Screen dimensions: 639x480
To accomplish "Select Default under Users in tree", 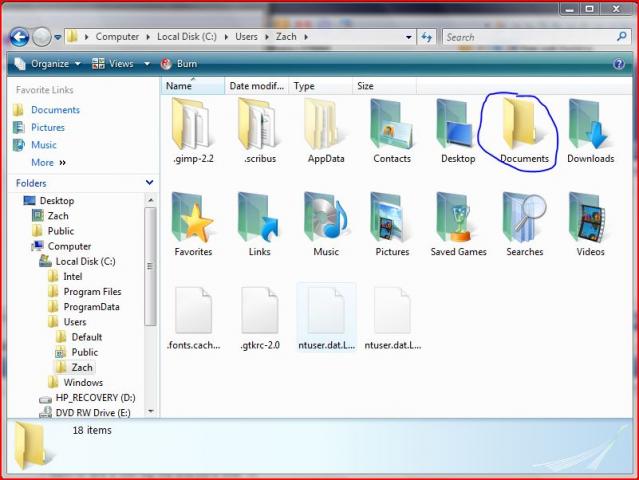I will pyautogui.click(x=87, y=337).
